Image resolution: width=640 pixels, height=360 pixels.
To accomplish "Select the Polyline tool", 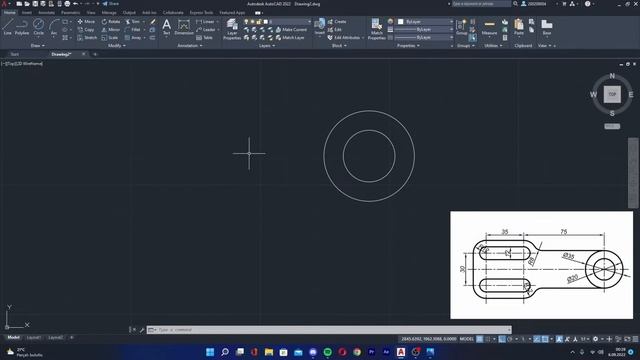I will click(22, 27).
